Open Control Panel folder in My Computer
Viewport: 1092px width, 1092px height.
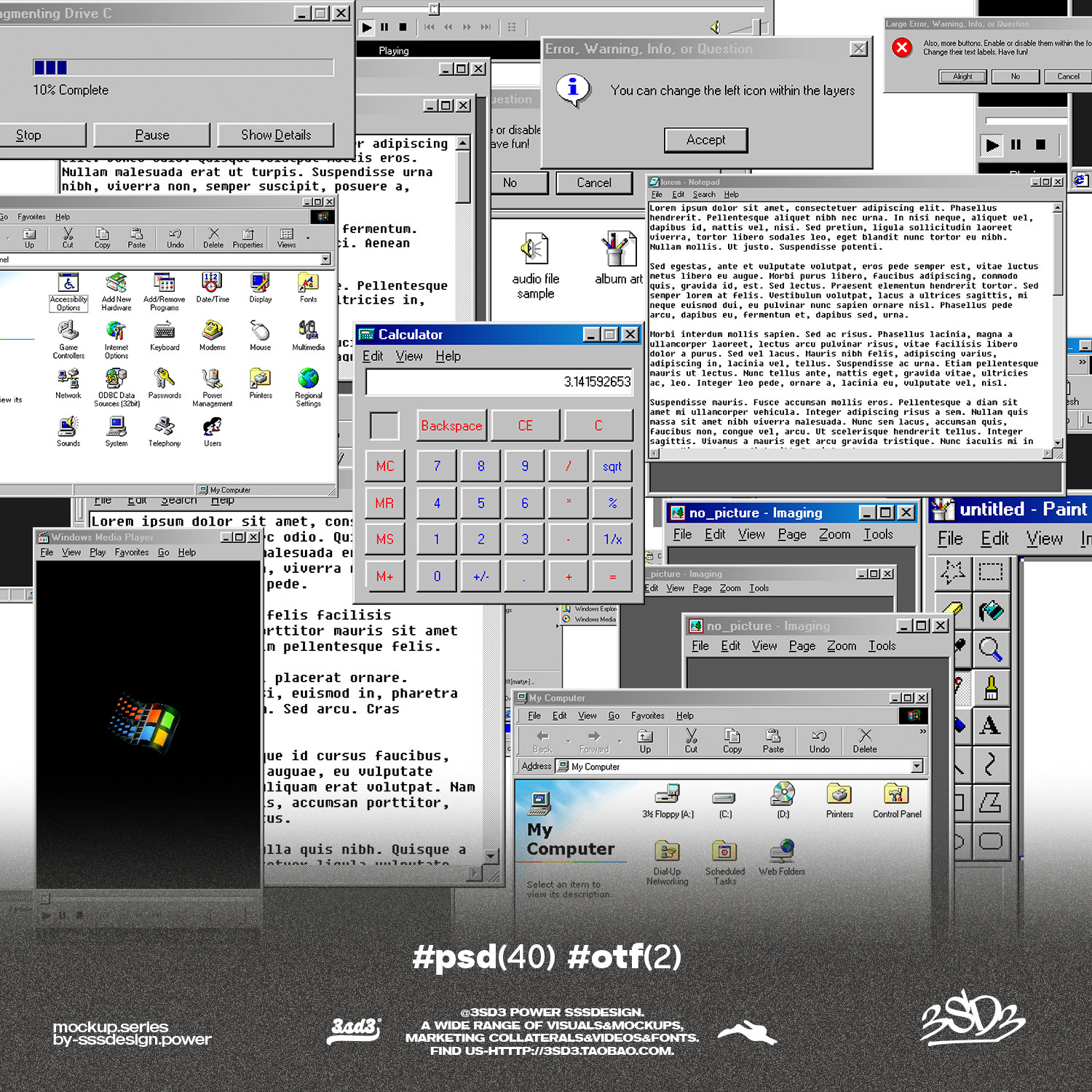coord(897,801)
